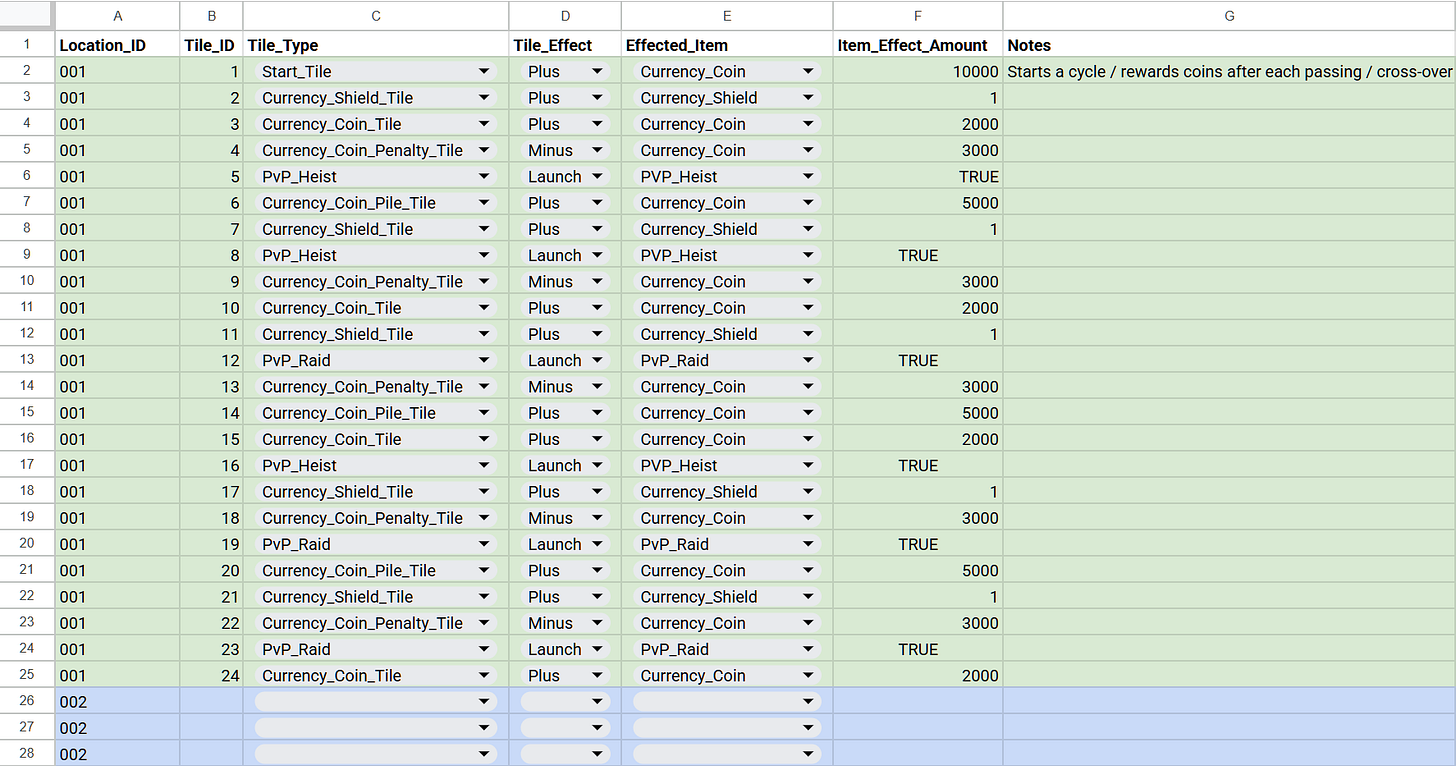The height and width of the screenshot is (766, 1456).
Task: Open empty Tile_Effect dropdown in row 27
Action: pyautogui.click(x=597, y=728)
